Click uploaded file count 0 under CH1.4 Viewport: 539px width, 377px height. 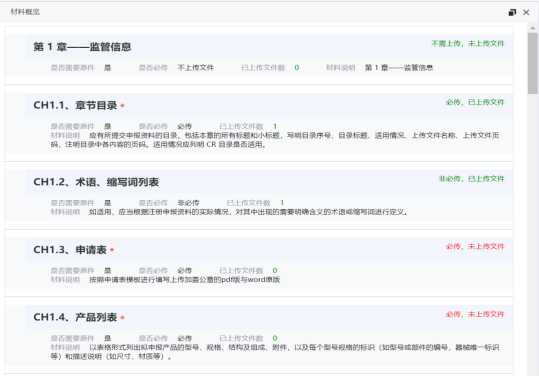coord(275,338)
